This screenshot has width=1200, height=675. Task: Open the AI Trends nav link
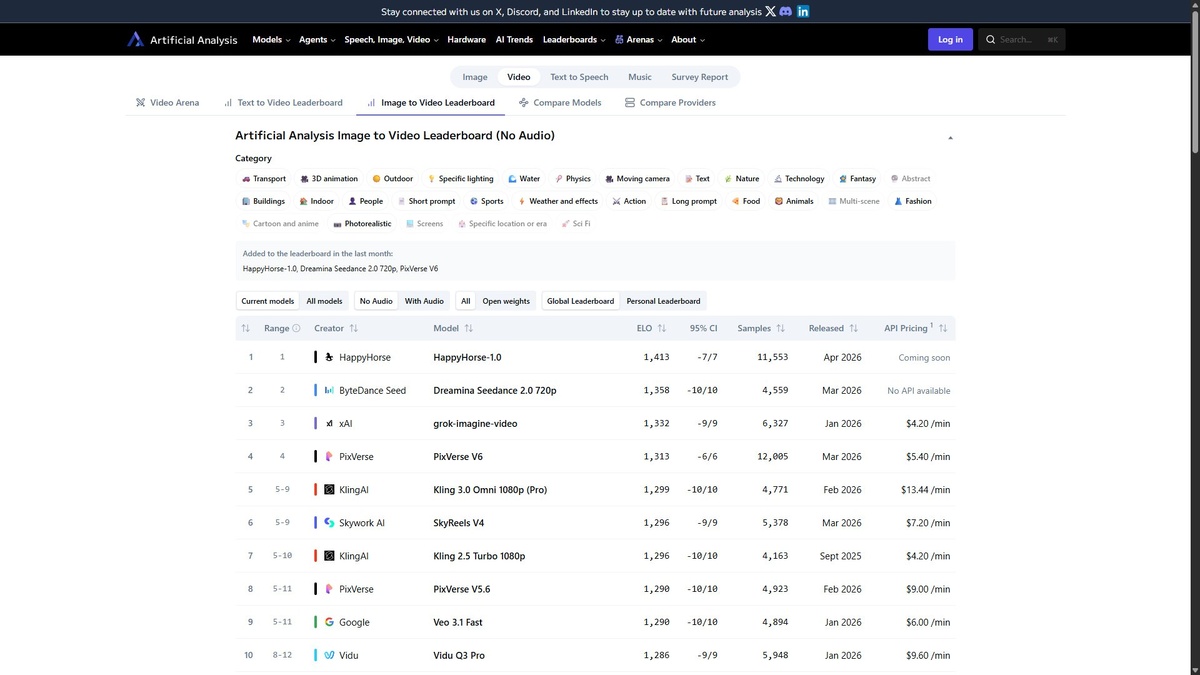[x=514, y=40]
